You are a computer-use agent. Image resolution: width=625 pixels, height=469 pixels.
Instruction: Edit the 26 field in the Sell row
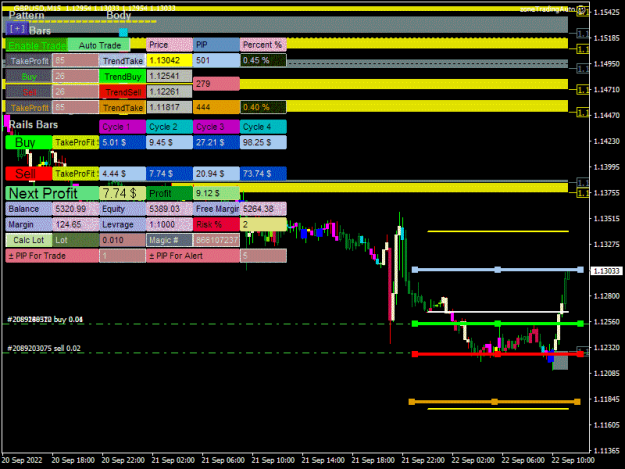(x=75, y=92)
